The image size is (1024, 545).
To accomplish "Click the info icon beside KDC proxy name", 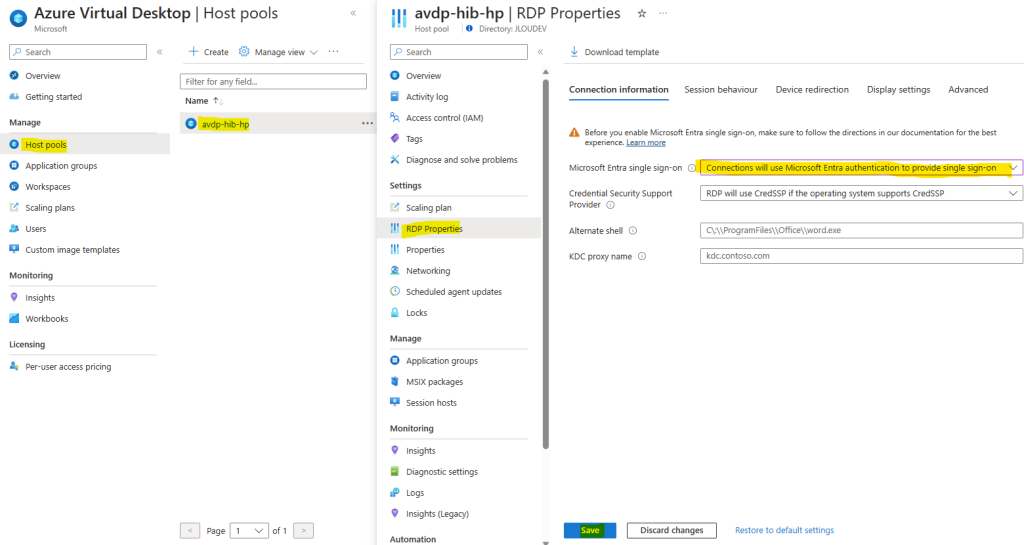I will 642,257.
